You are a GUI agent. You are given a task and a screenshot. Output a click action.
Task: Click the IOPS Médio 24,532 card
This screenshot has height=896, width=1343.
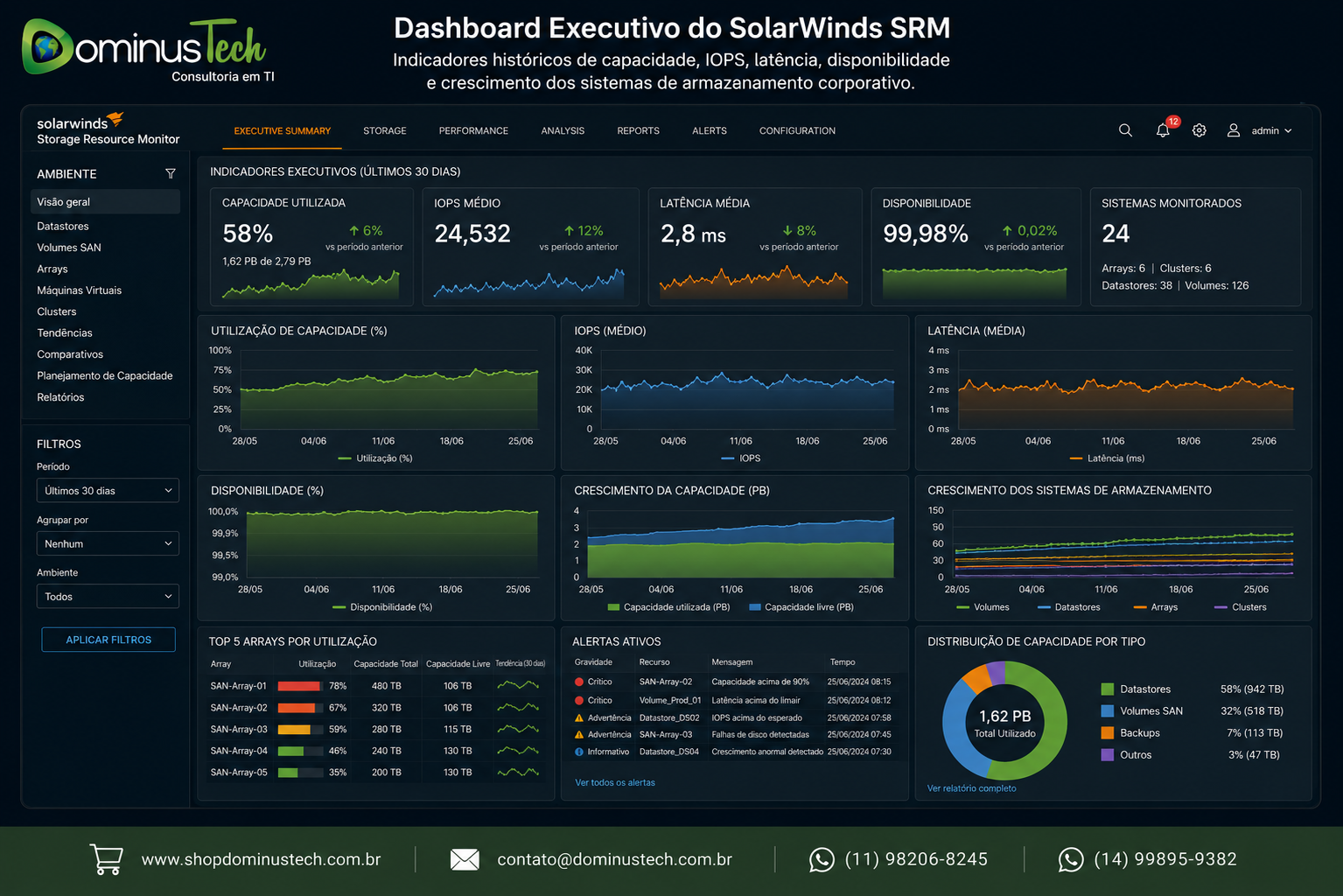click(x=531, y=247)
